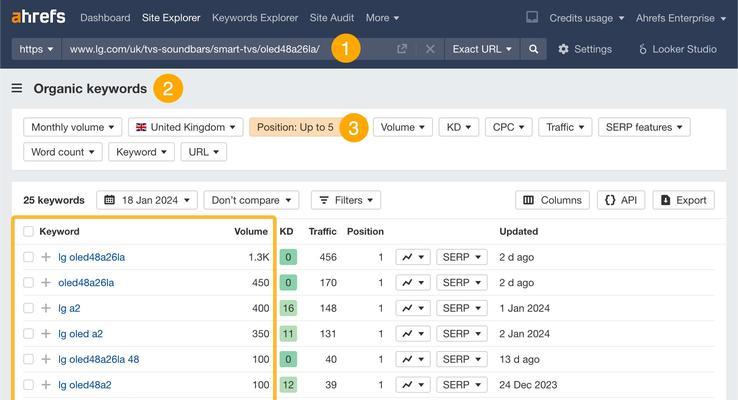Sort by Volume column header
Viewport: 738px width, 400px height.
pyautogui.click(x=251, y=231)
